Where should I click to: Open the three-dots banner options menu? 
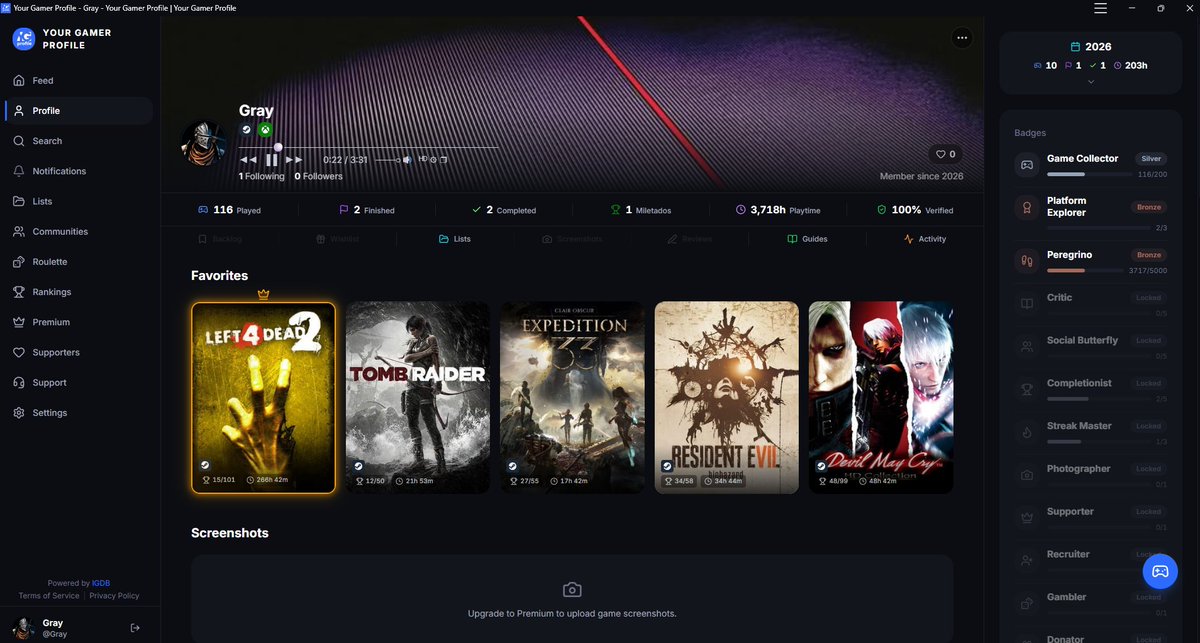(962, 38)
